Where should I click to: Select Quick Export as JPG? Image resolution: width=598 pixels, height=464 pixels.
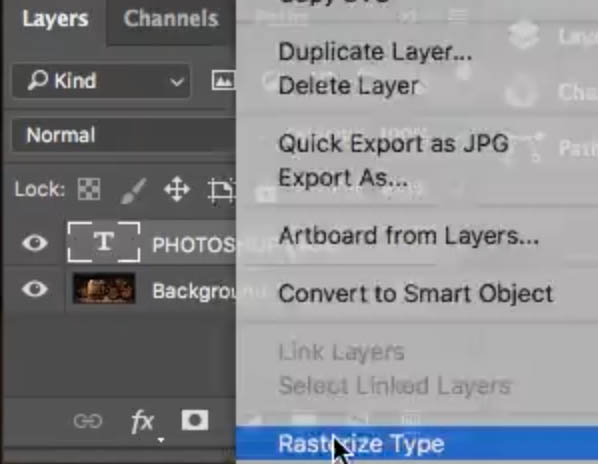point(393,144)
